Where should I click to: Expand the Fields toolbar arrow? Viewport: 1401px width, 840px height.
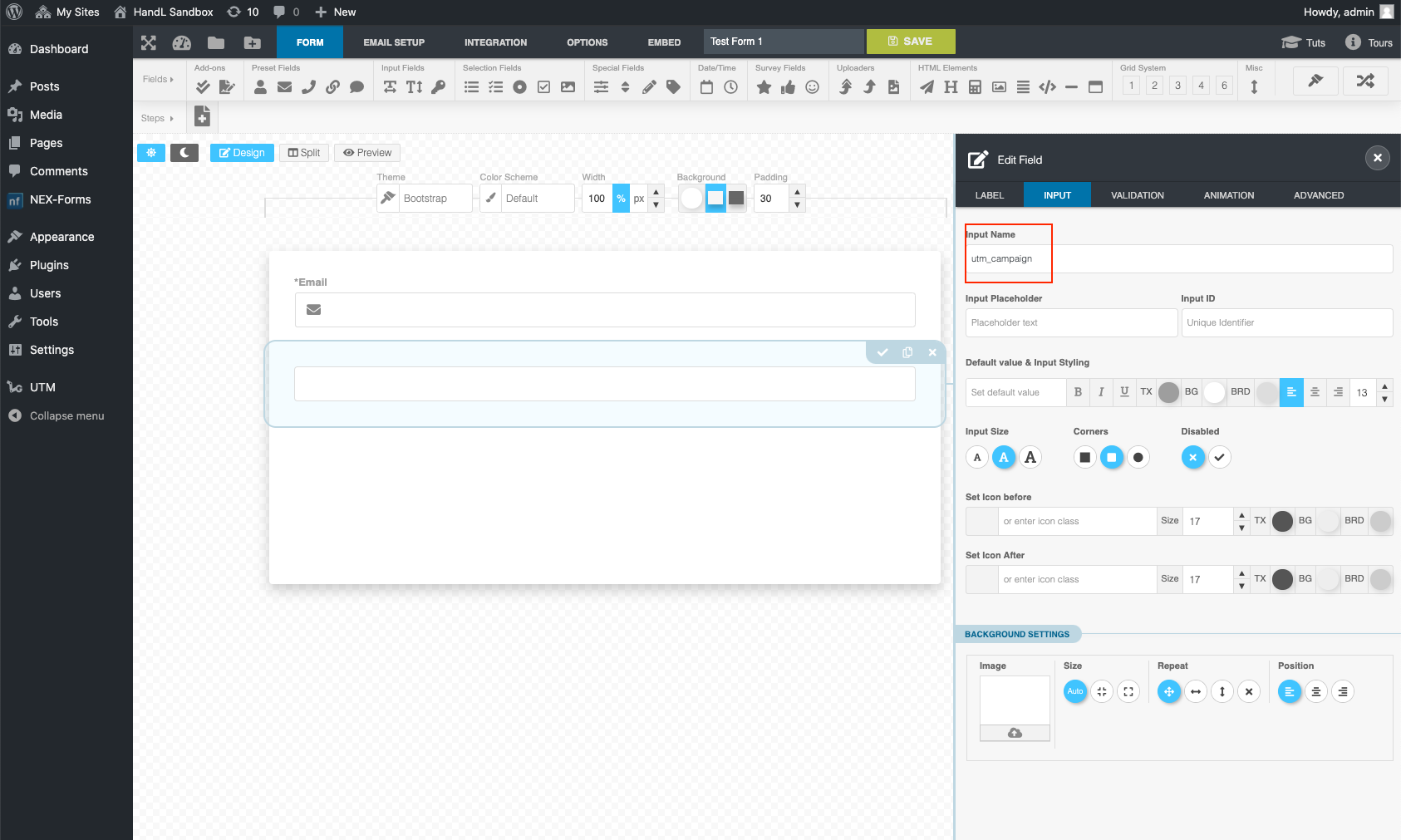point(158,80)
